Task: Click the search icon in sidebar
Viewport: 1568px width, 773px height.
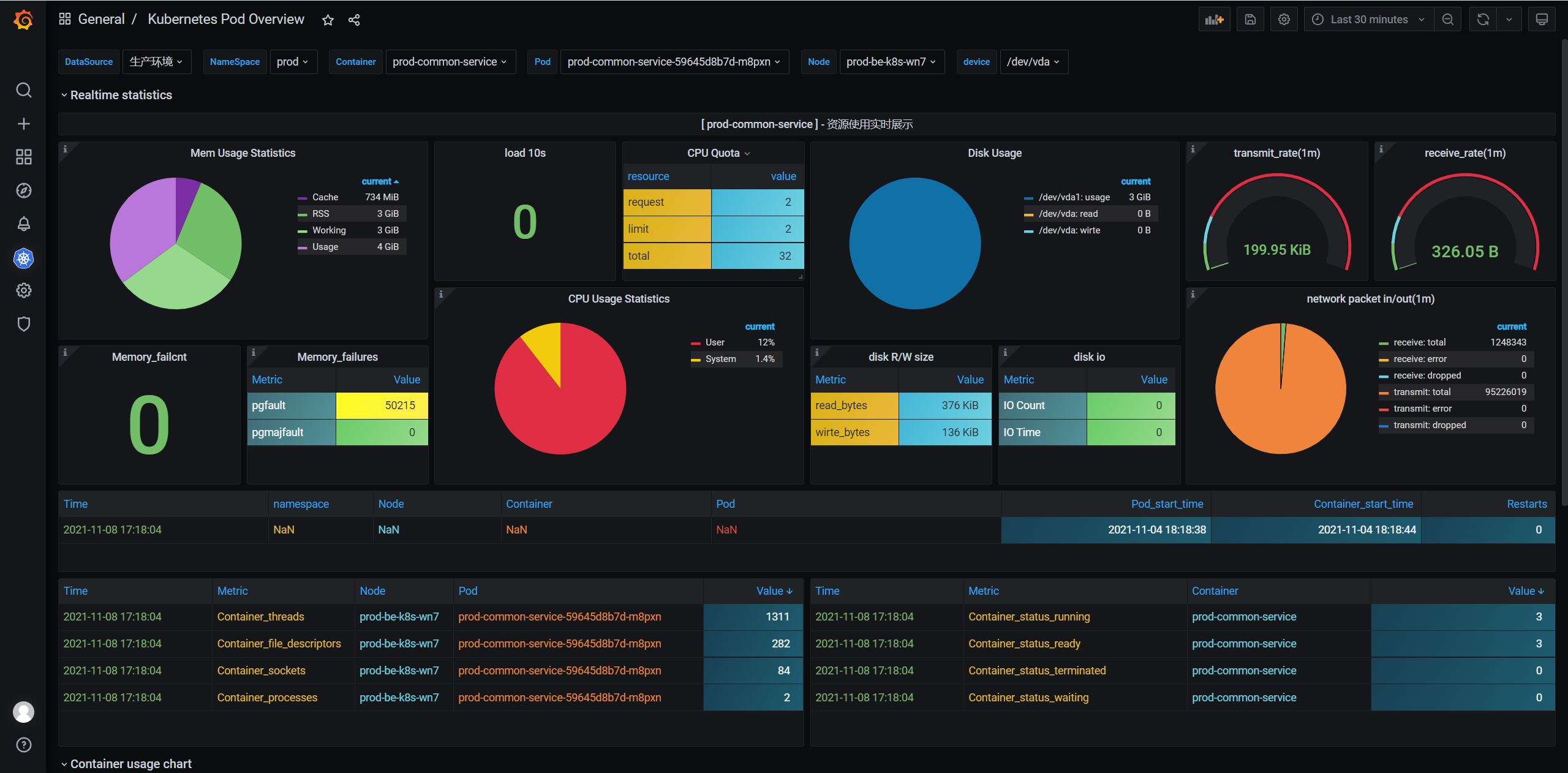Action: point(23,90)
